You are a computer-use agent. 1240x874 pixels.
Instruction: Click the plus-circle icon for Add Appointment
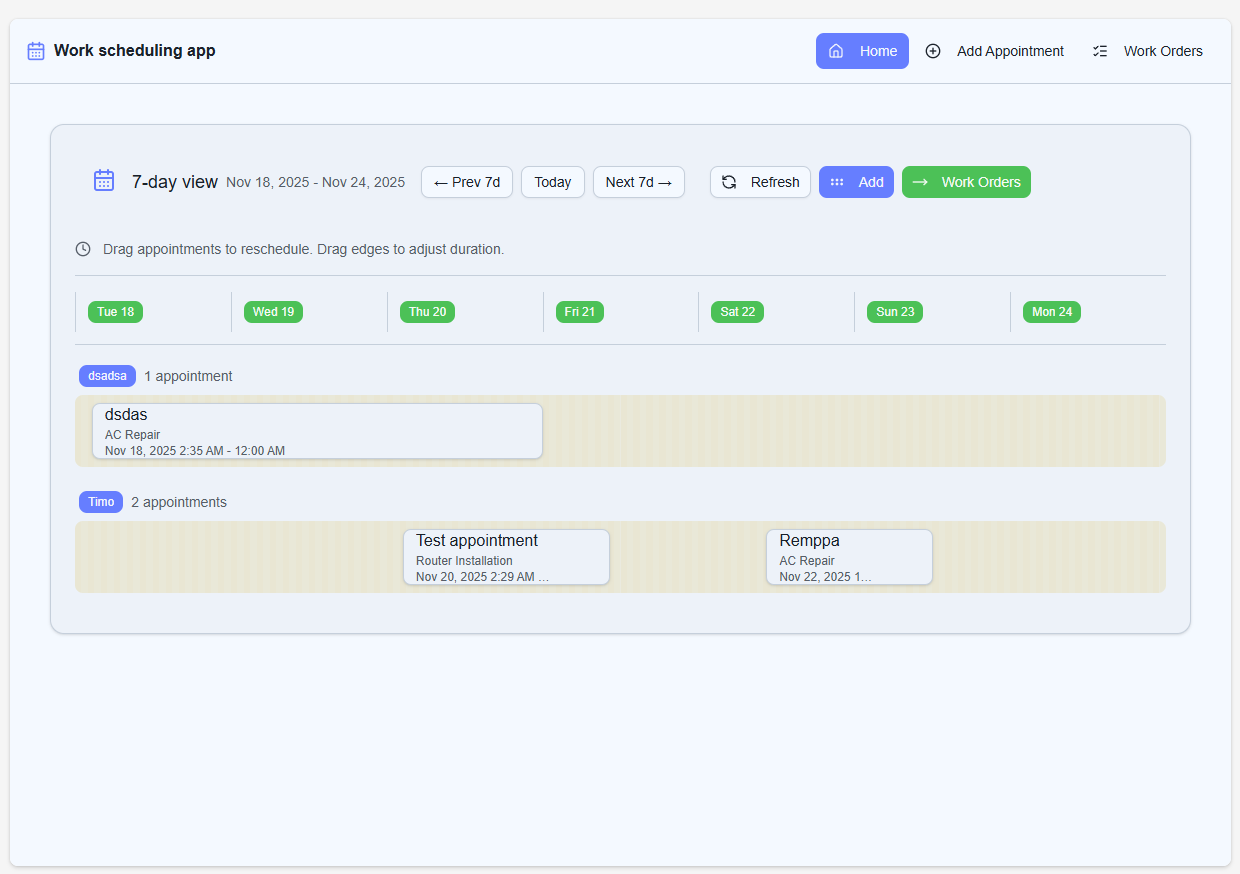click(933, 51)
